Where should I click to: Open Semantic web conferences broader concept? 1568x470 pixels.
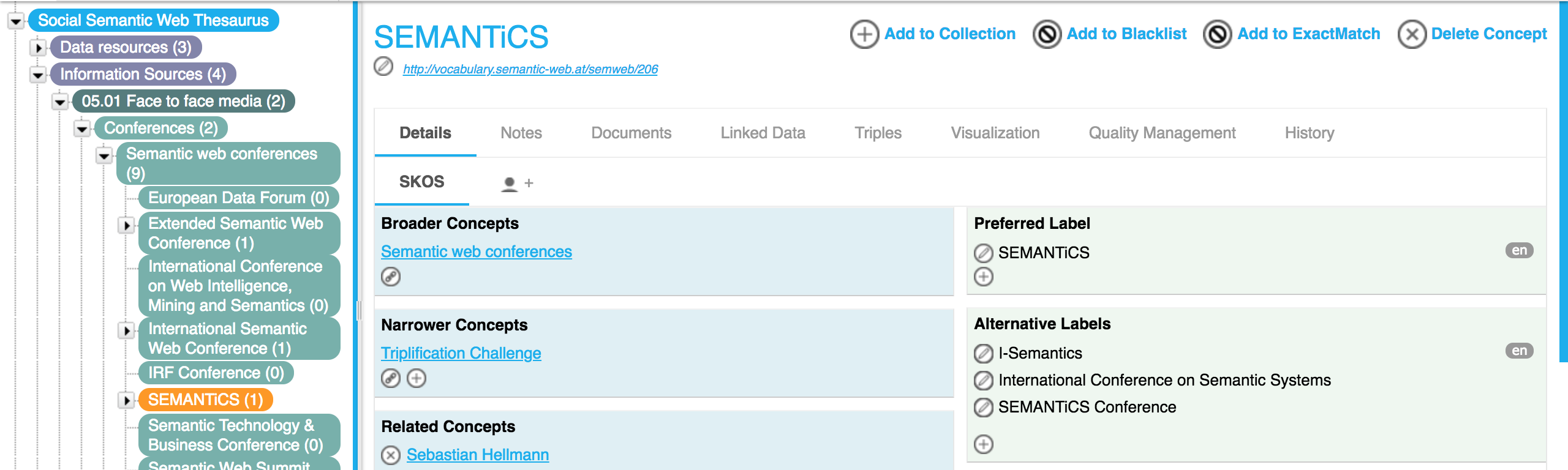[x=477, y=252]
